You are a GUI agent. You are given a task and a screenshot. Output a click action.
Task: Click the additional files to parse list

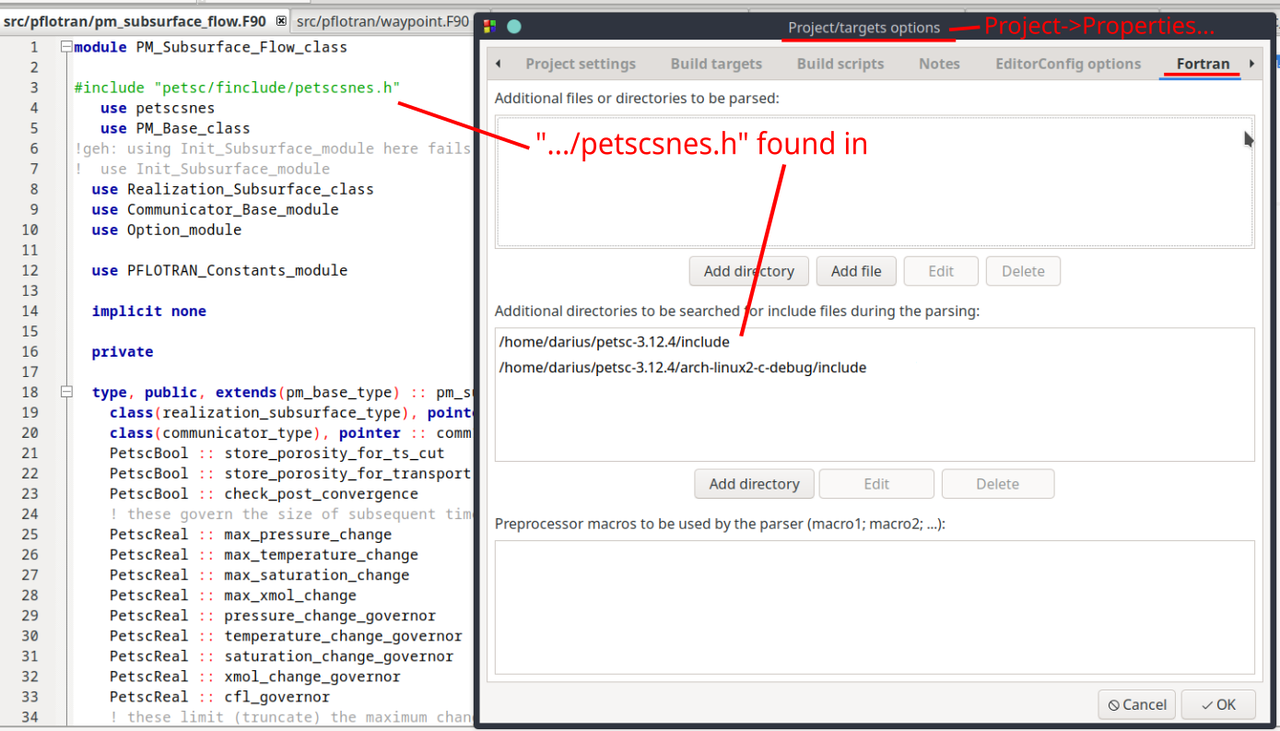[x=874, y=181]
